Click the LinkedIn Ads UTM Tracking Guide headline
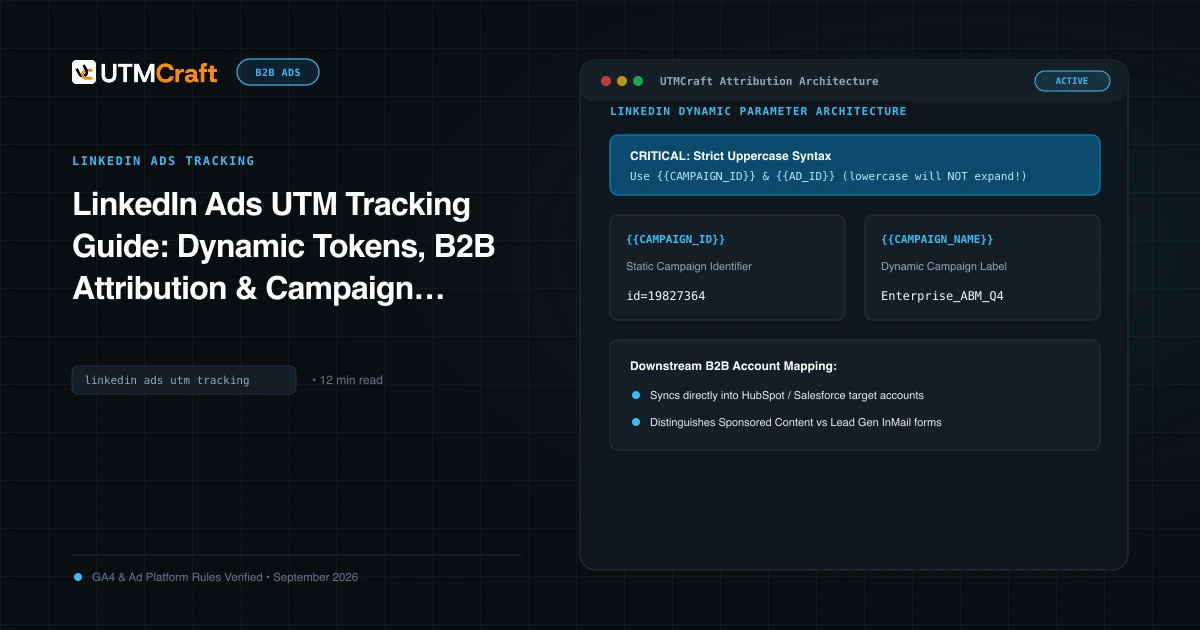The height and width of the screenshot is (630, 1200). [x=283, y=247]
